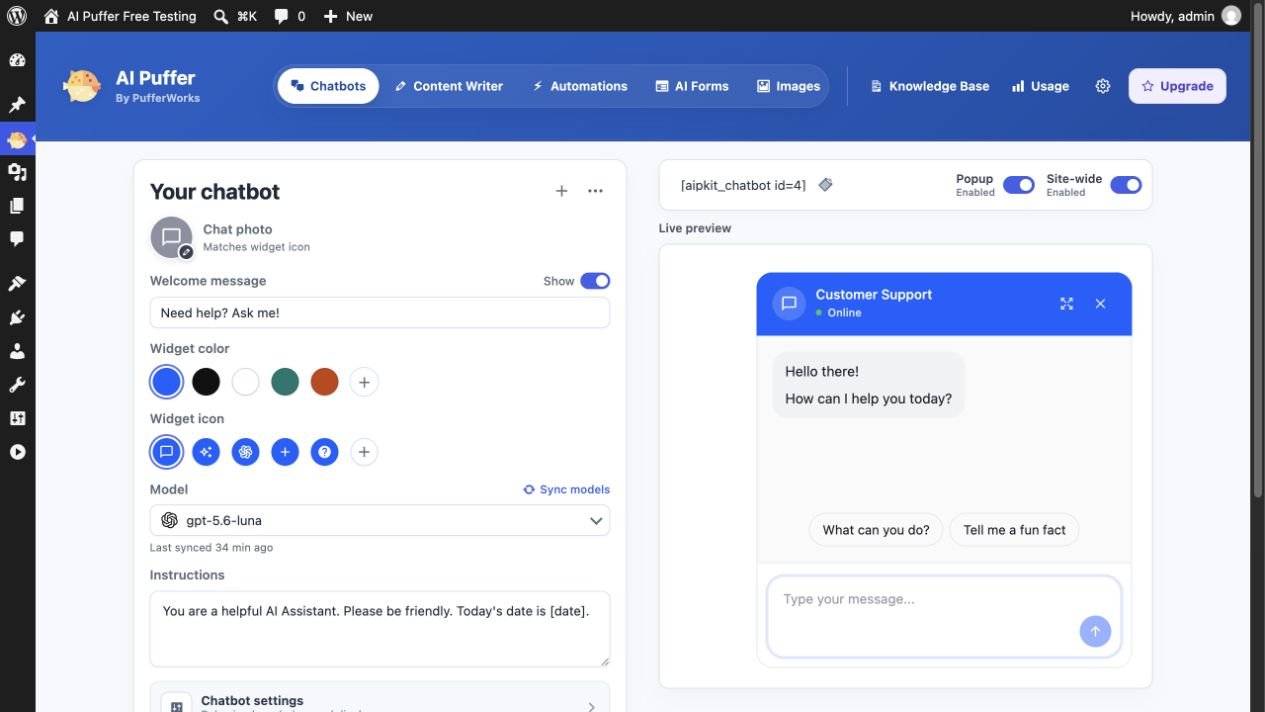Toggle the Welcome message Show switch
This screenshot has height=712, width=1265.
click(x=595, y=281)
